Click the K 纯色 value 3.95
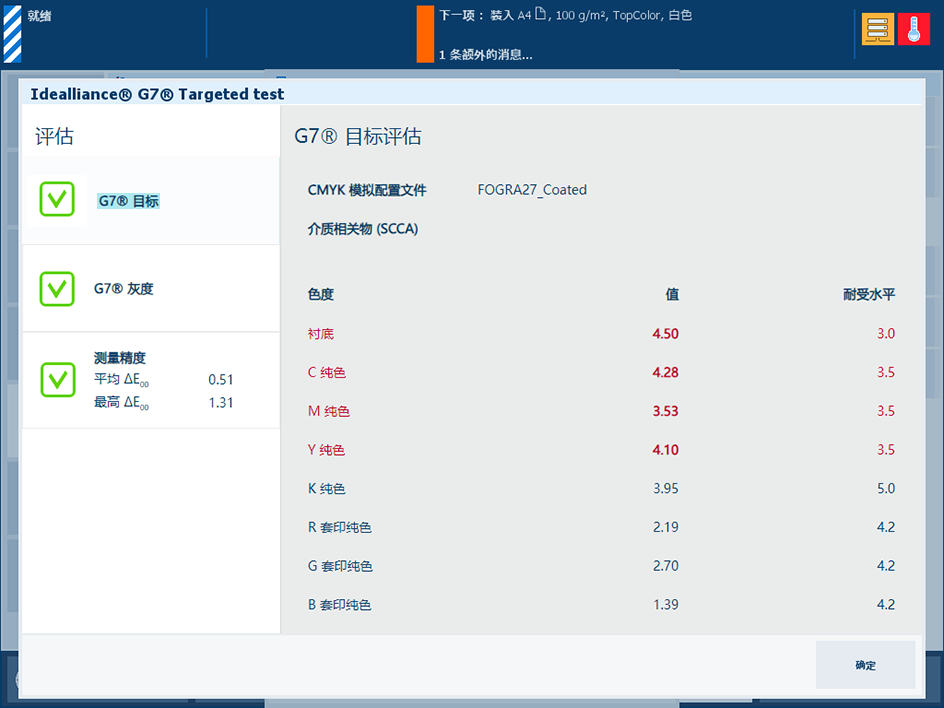 [665, 488]
